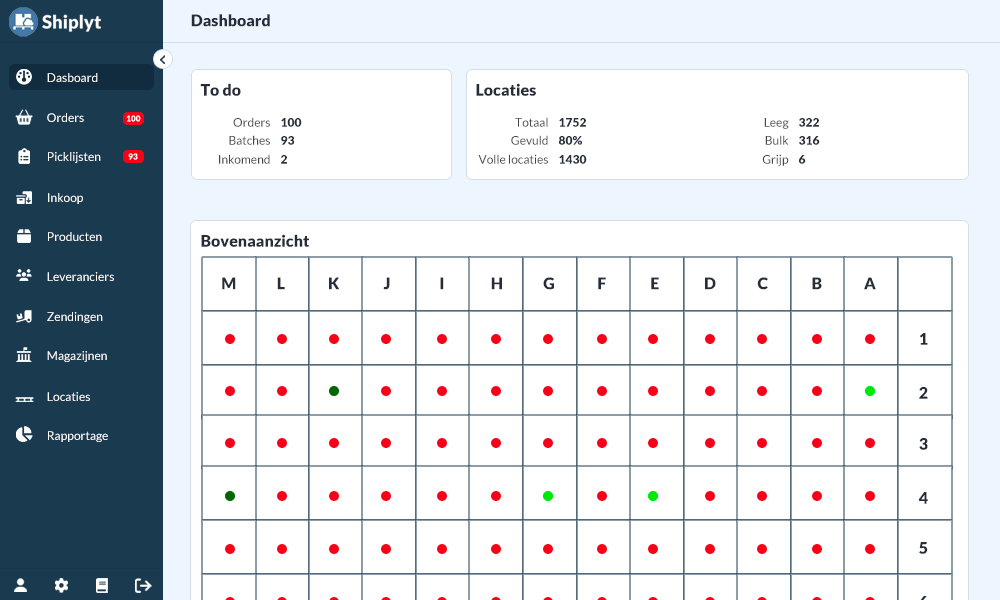The height and width of the screenshot is (600, 1000).
Task: Click the Picklijsten clipboard icon
Action: point(24,157)
